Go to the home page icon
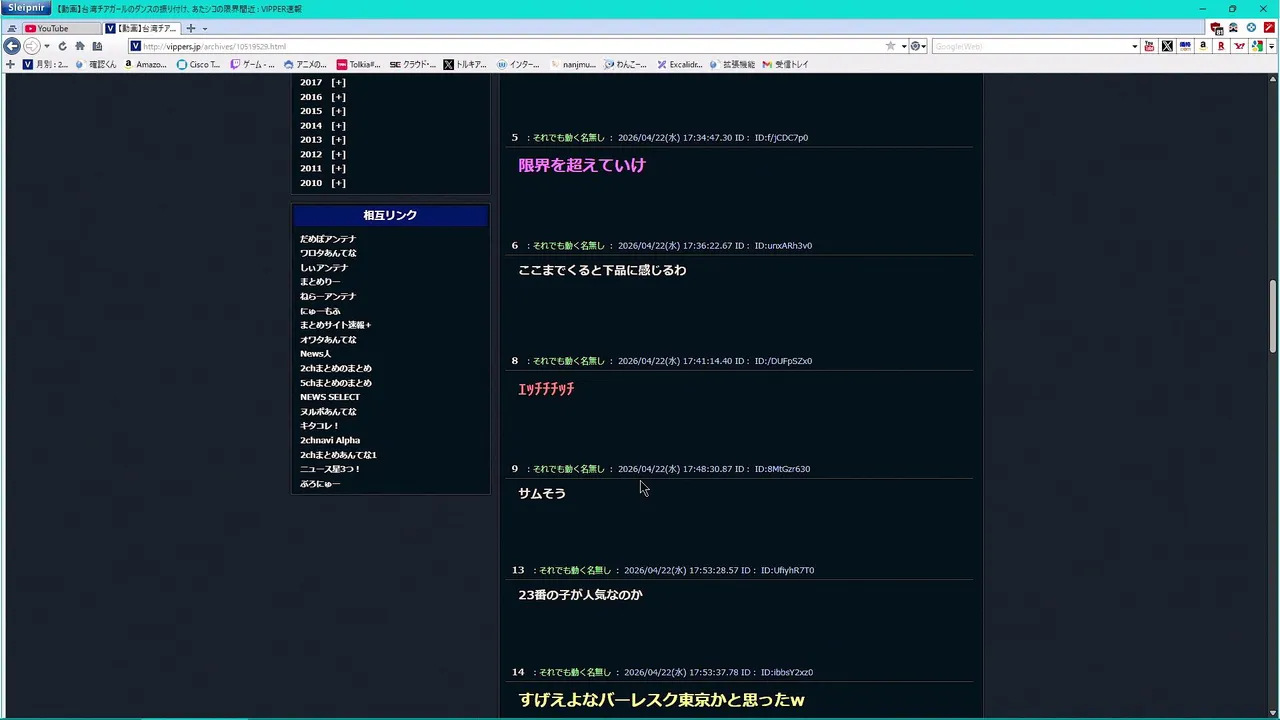This screenshot has width=1280, height=720. pos(79,46)
